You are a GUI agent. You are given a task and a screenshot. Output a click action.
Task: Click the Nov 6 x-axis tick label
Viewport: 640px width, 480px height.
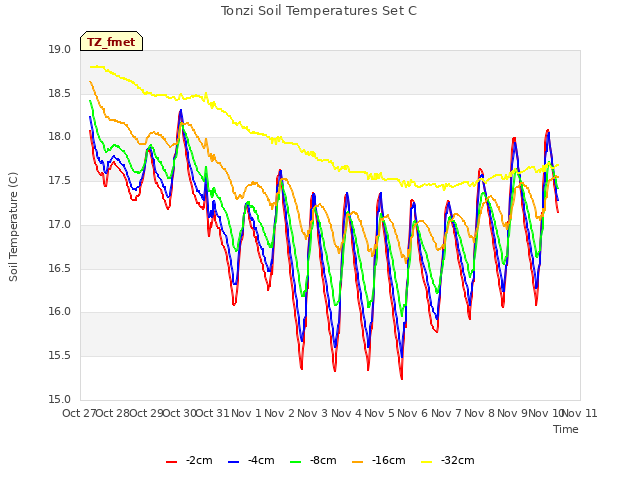(x=413, y=413)
